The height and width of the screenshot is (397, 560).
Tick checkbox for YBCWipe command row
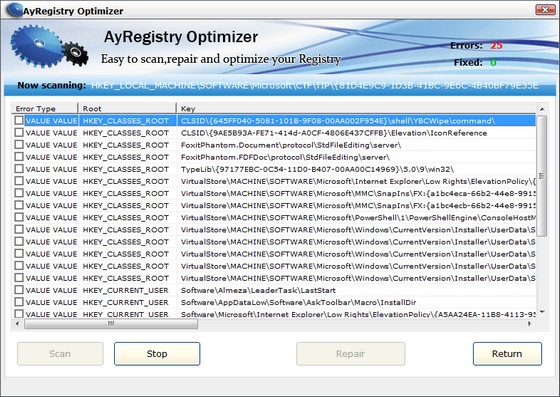click(19, 120)
